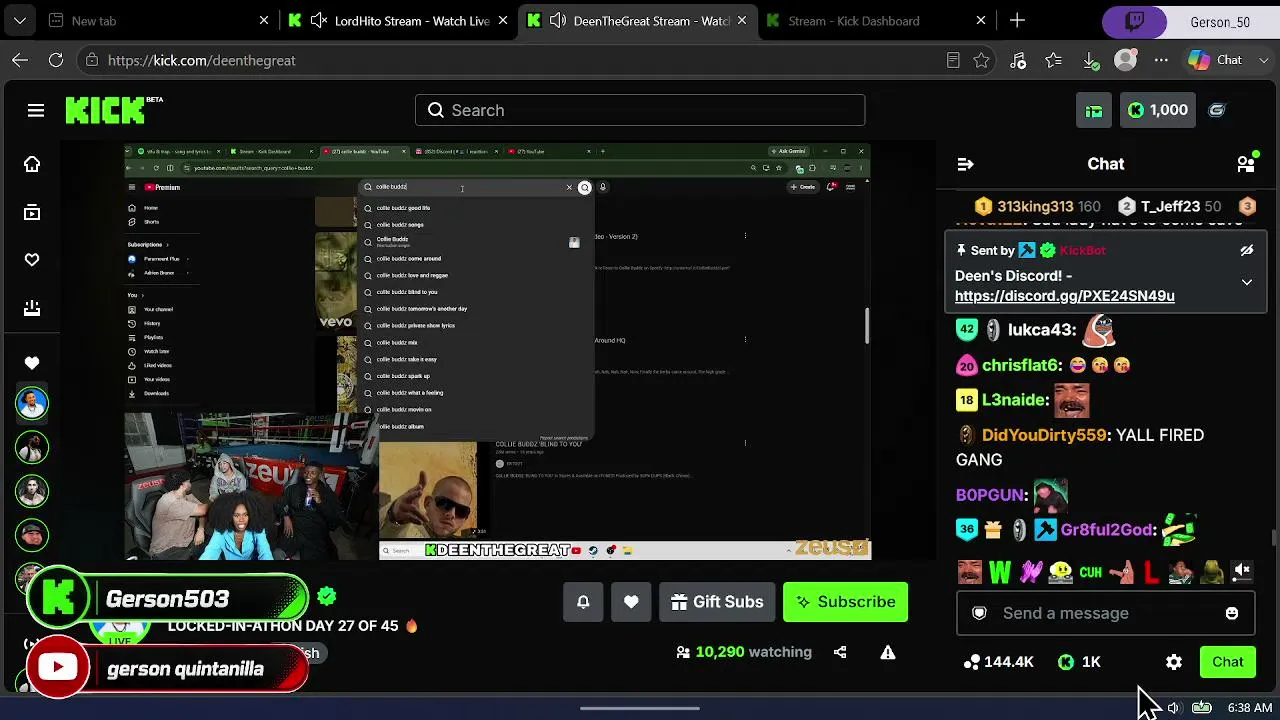1280x720 pixels.
Task: Toggle stream notifications bell
Action: pos(583,602)
